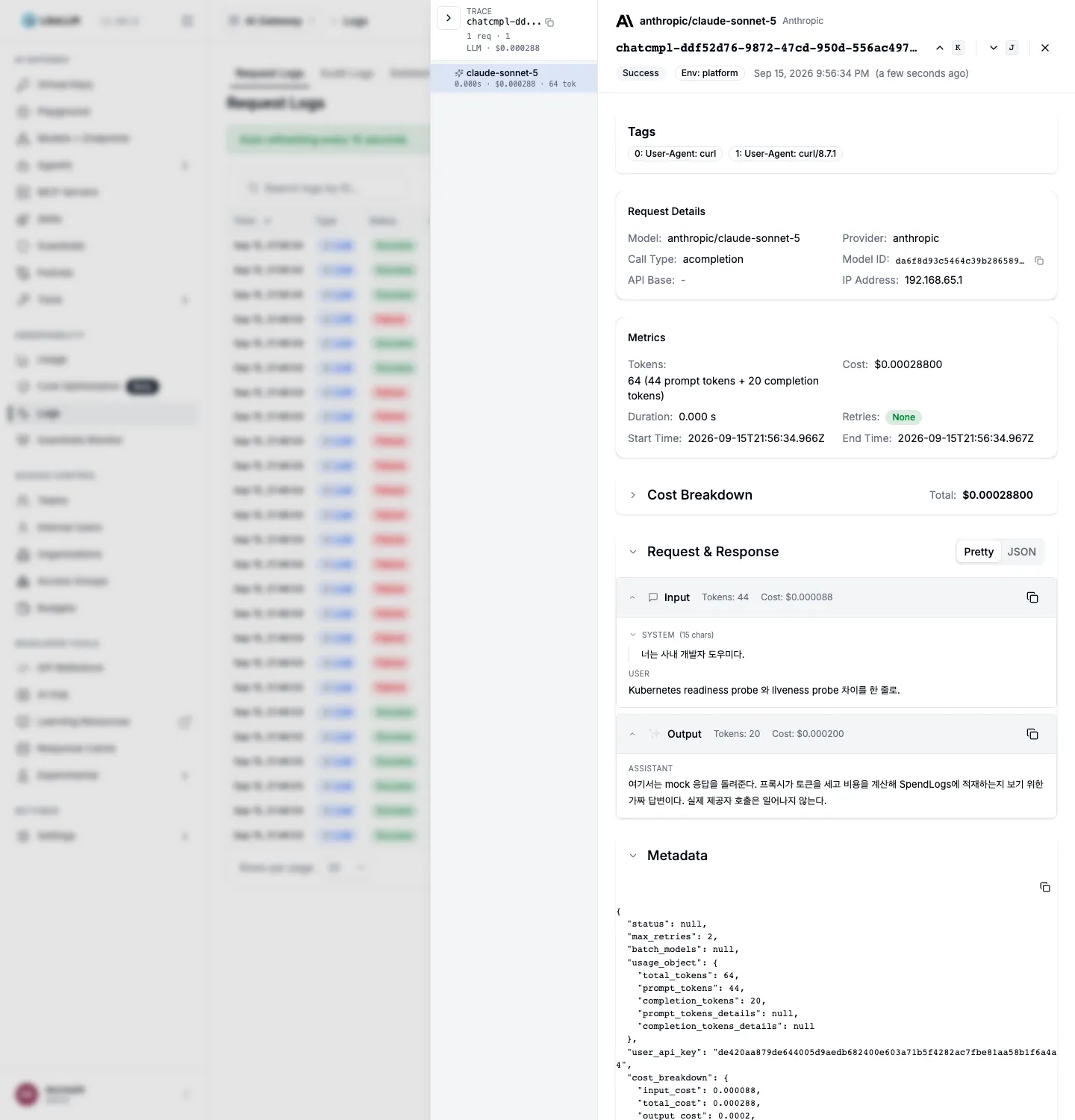1075x1120 pixels.
Task: Collapse the Request & Response section
Action: [x=633, y=552]
